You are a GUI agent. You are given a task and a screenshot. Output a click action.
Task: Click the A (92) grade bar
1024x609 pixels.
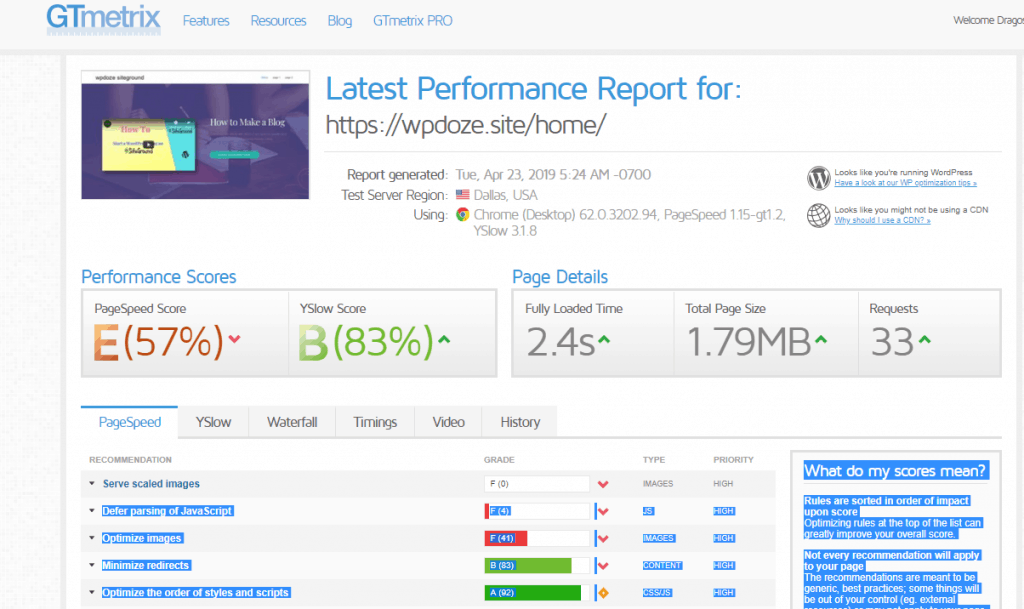537,593
